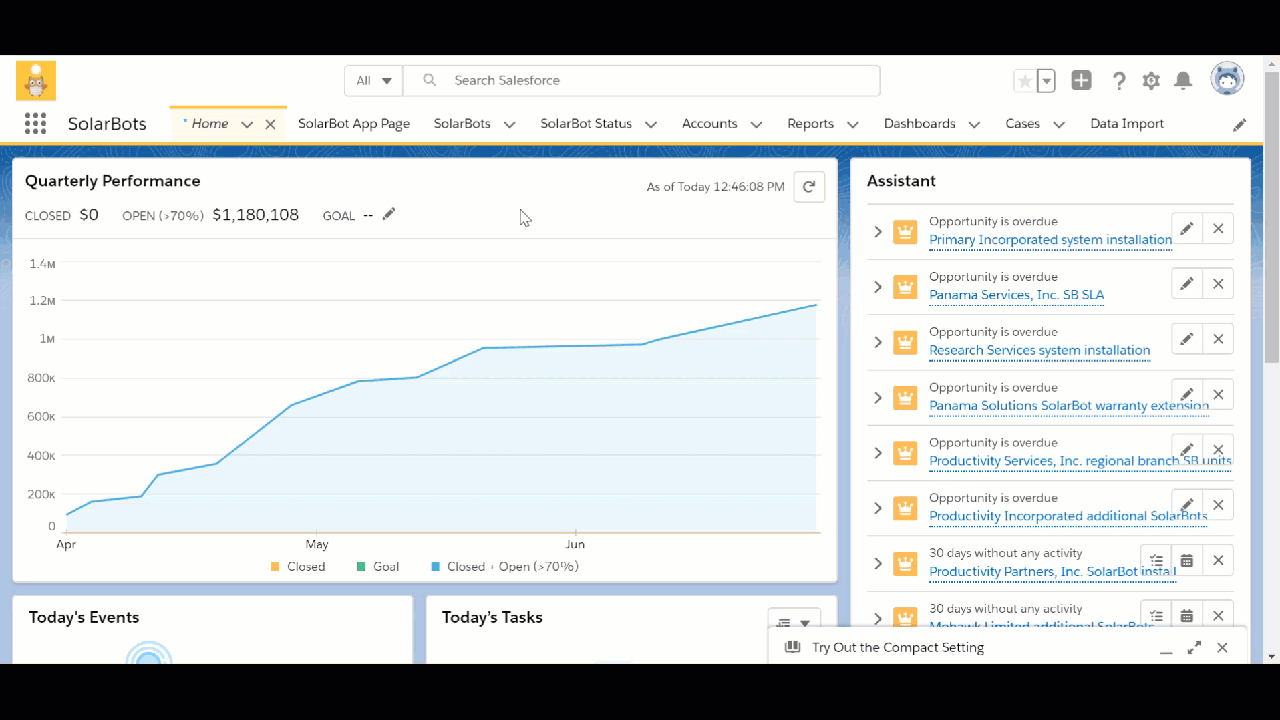This screenshot has height=720, width=1280.
Task: Open the SolarBot App Page tab
Action: click(x=354, y=123)
